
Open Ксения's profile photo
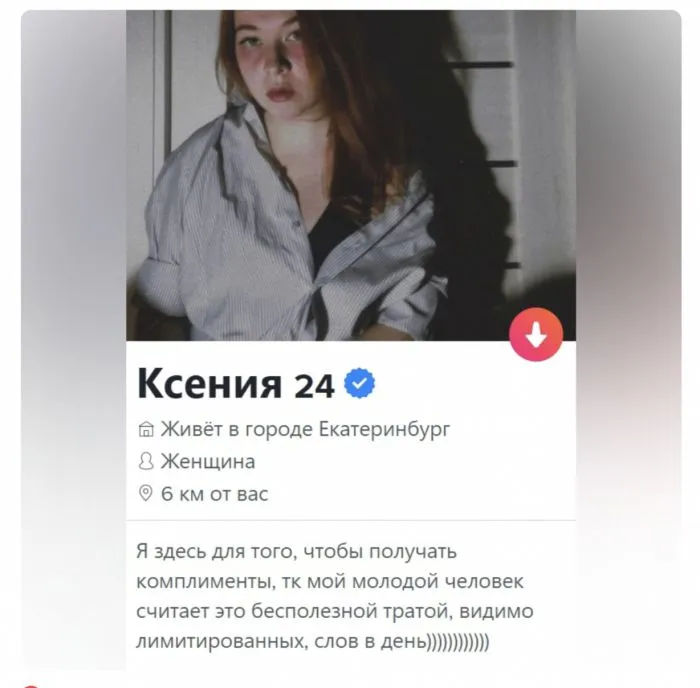(351, 175)
